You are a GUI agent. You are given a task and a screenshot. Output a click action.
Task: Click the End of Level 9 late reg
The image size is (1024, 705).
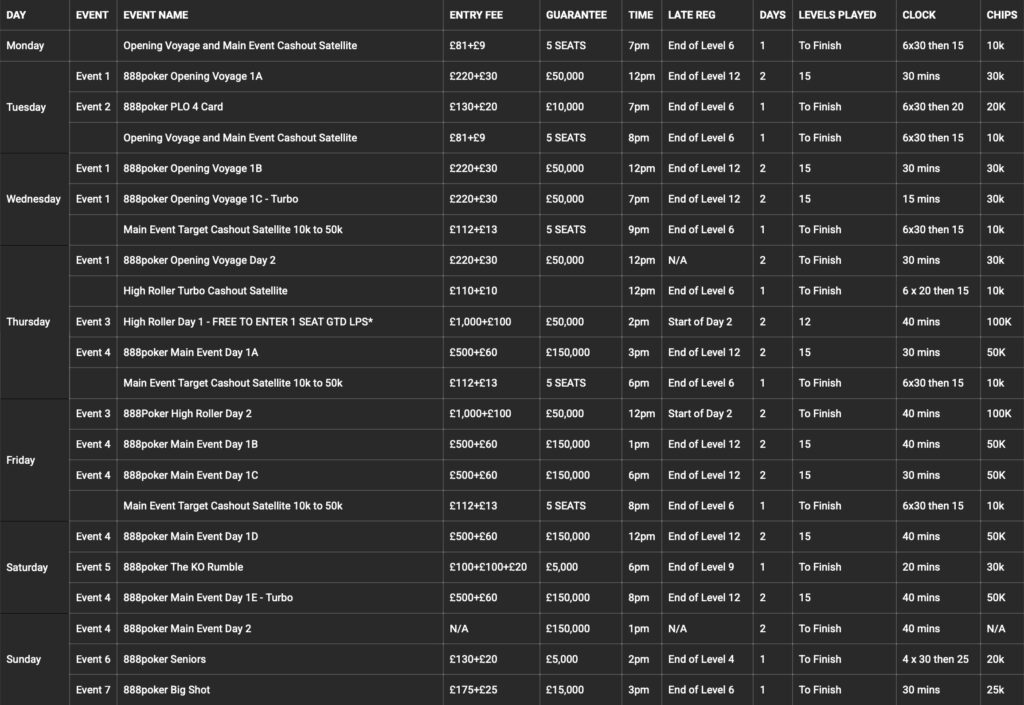click(701, 567)
